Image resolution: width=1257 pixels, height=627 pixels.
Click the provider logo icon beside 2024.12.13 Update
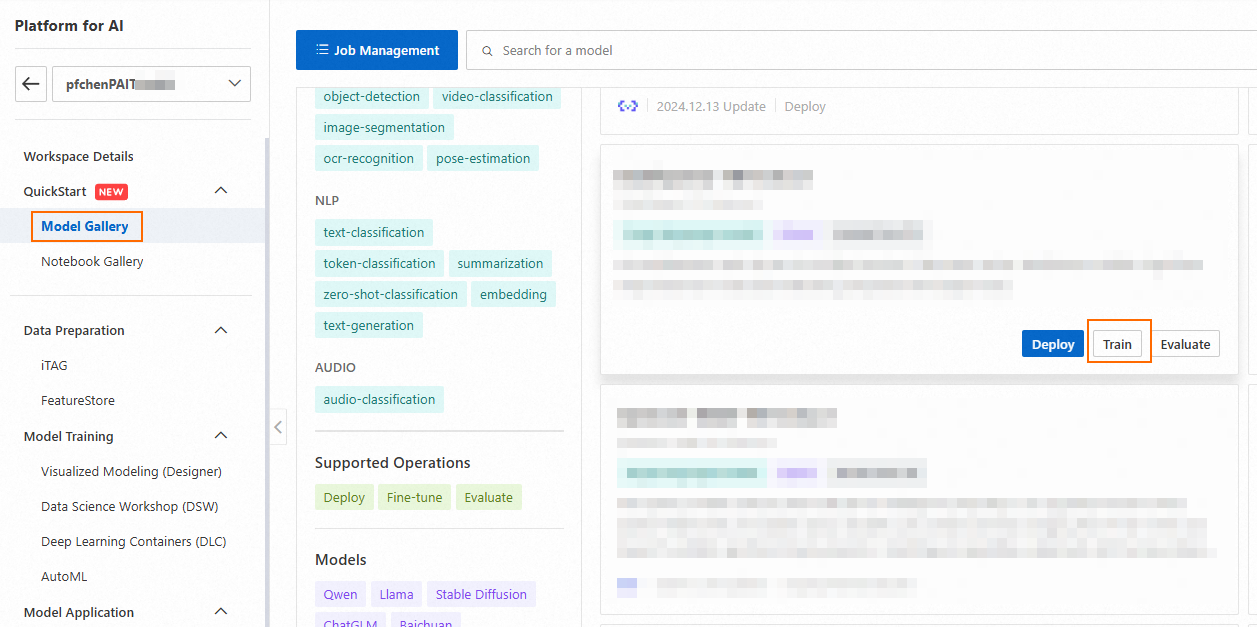pos(628,106)
